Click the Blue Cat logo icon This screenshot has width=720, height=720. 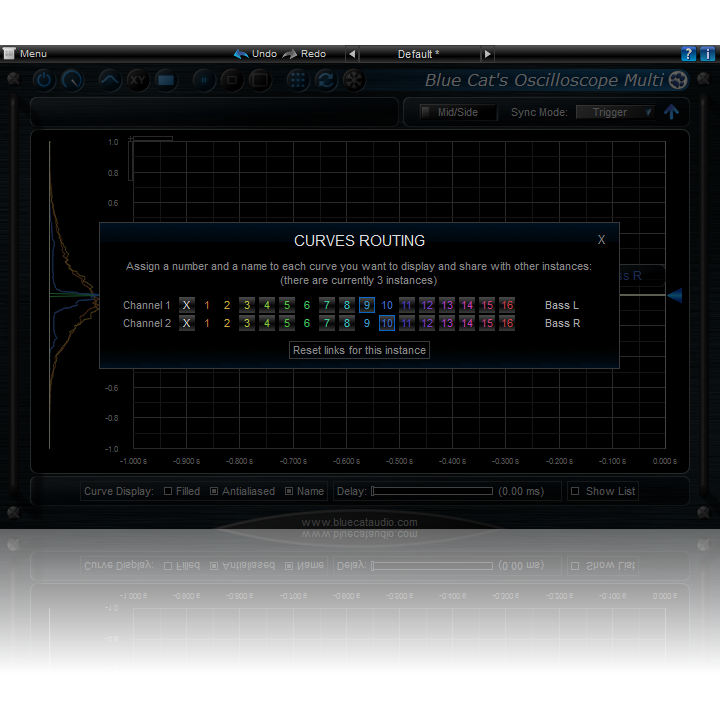coord(678,80)
